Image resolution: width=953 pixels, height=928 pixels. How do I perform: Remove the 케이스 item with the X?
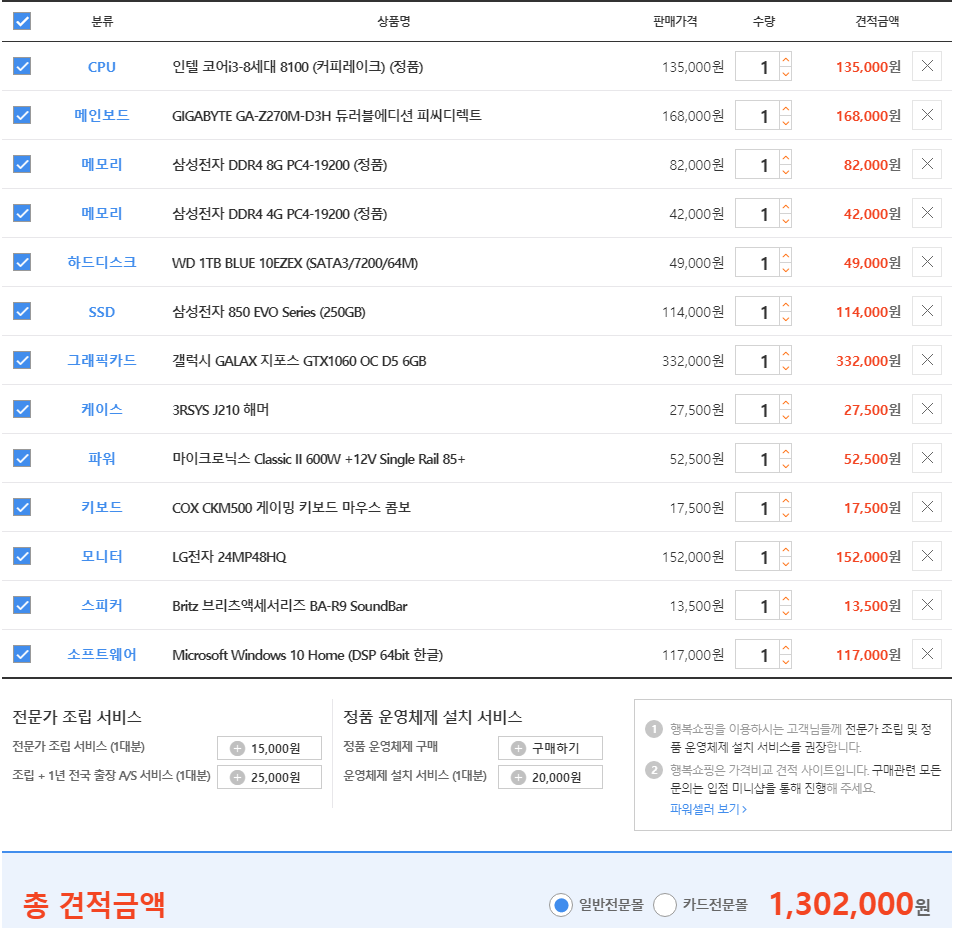(927, 409)
